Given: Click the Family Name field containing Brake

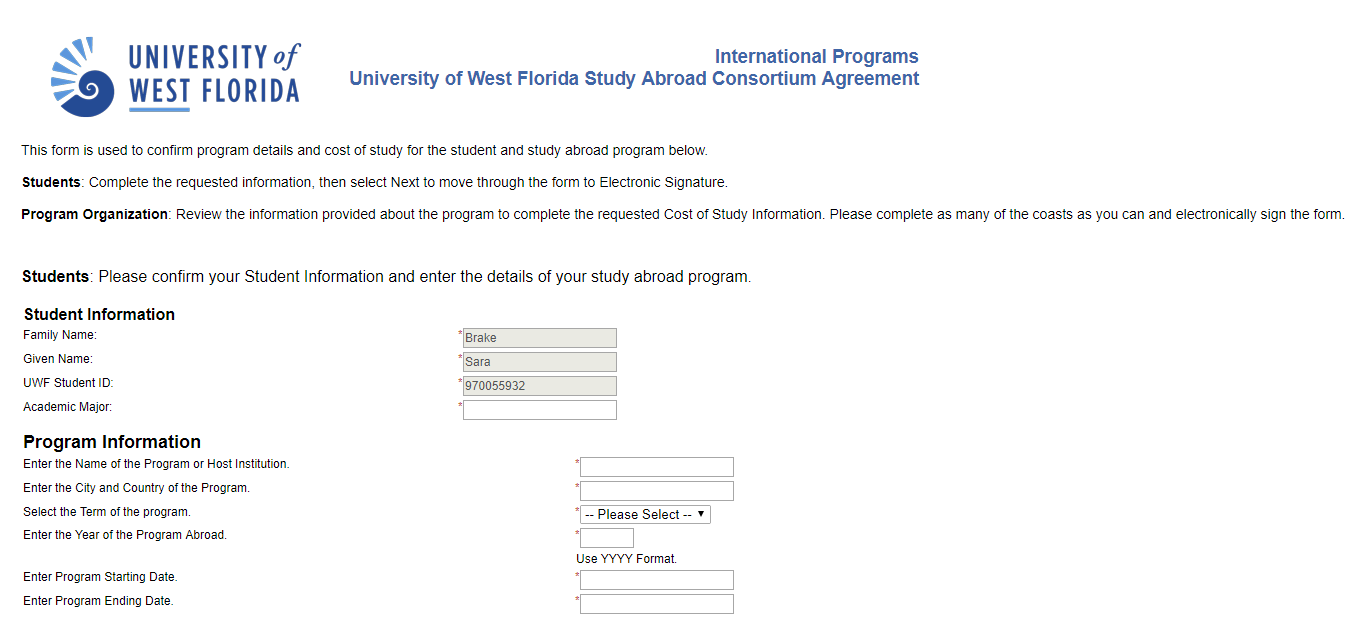Looking at the screenshot, I should (540, 338).
